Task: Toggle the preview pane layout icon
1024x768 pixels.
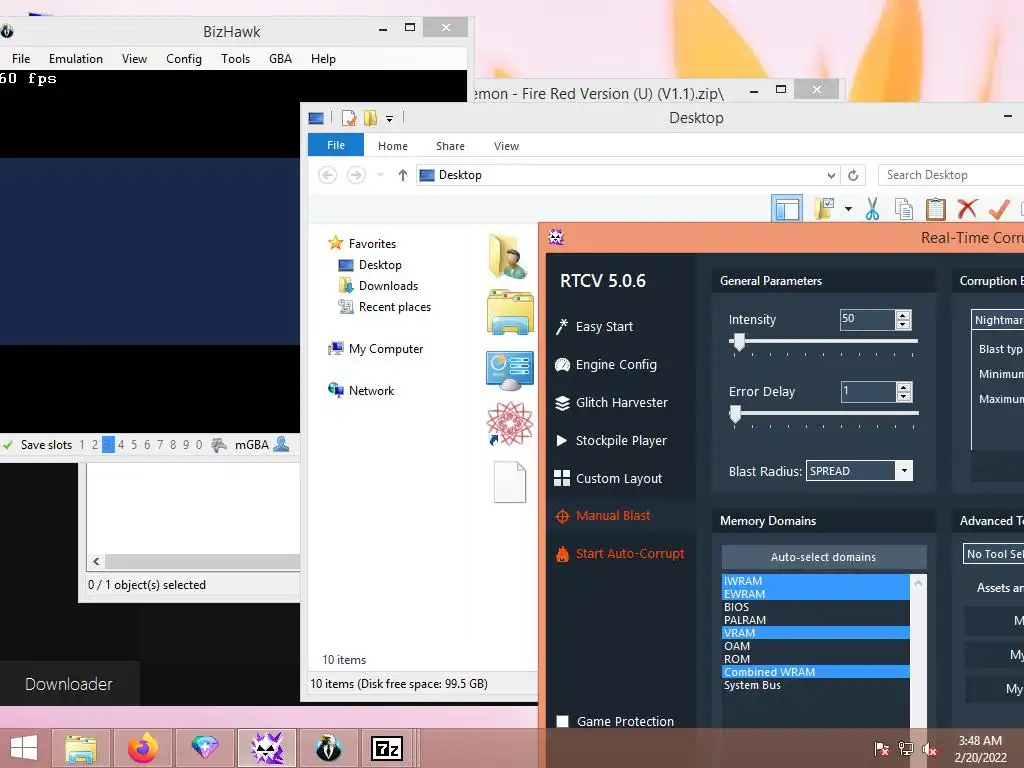Action: pos(787,209)
